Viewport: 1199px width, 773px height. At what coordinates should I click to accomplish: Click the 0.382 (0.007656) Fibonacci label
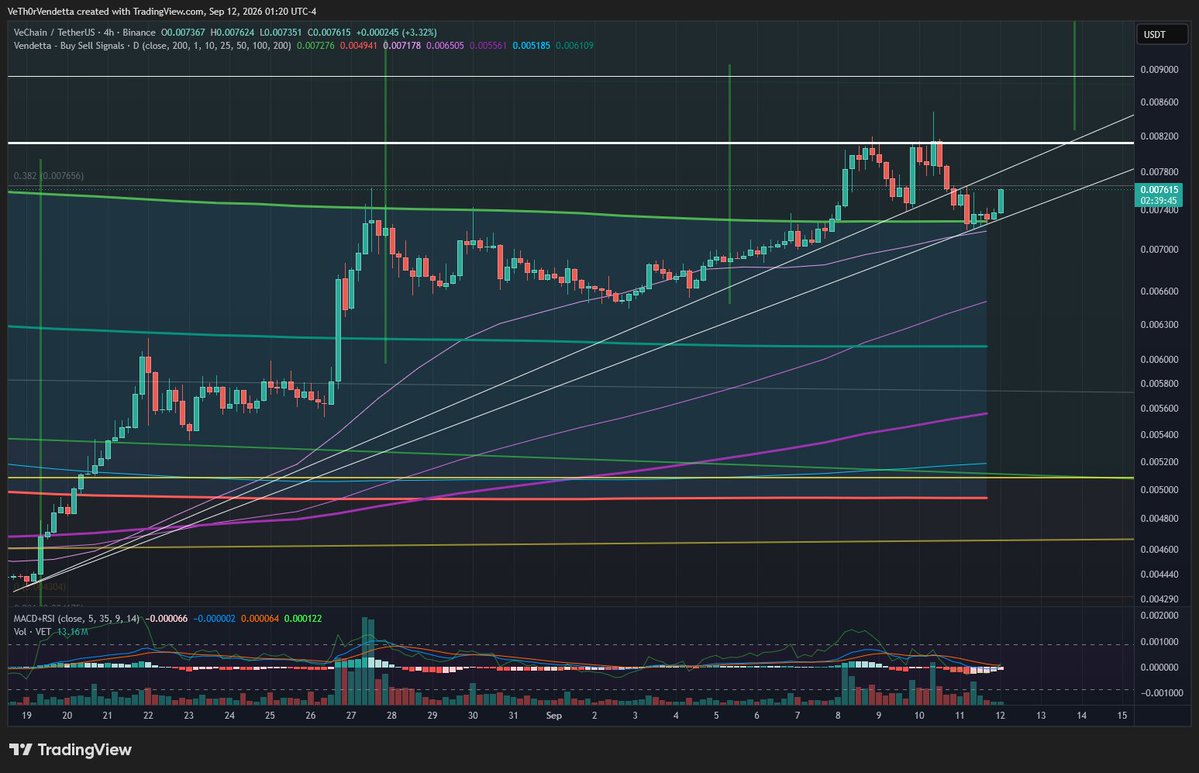pyautogui.click(x=49, y=176)
